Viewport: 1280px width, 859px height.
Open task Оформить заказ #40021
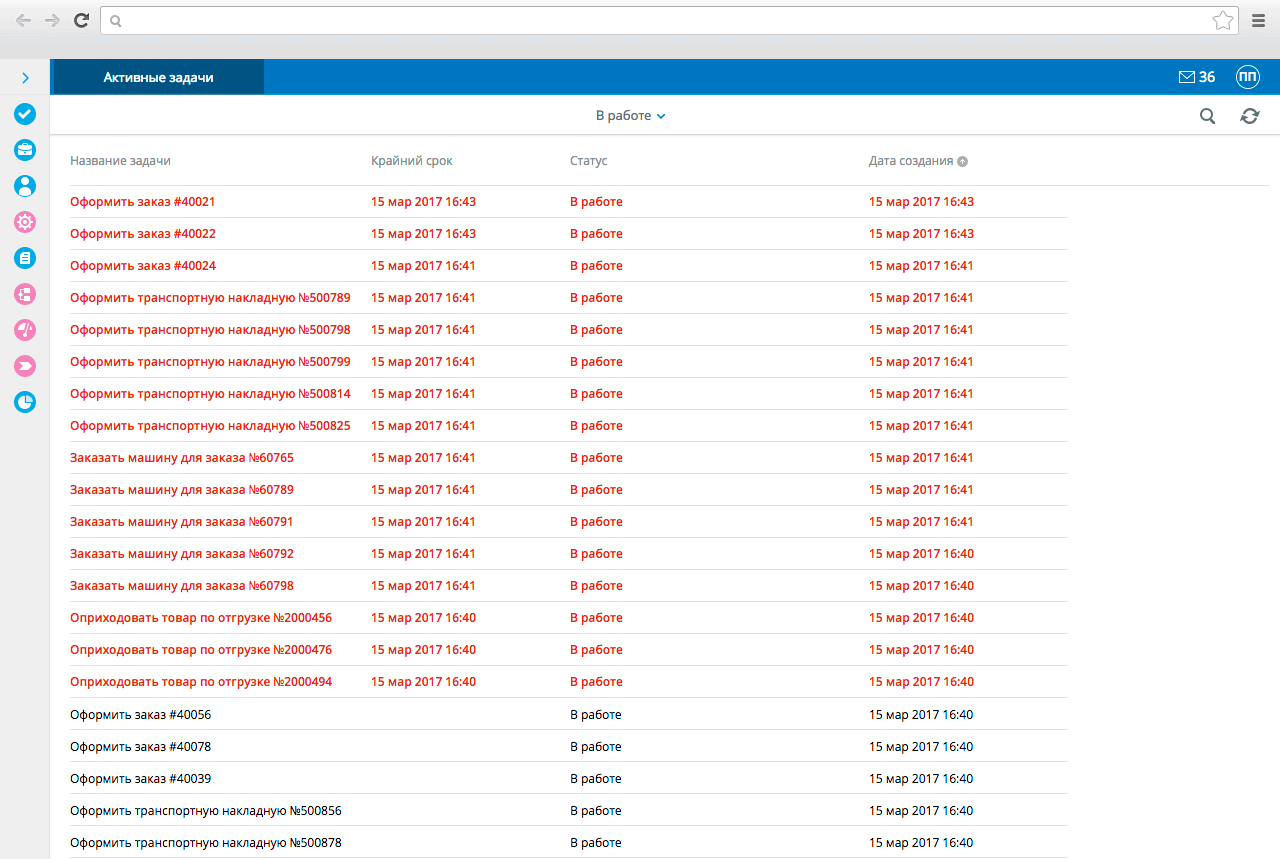(x=143, y=202)
